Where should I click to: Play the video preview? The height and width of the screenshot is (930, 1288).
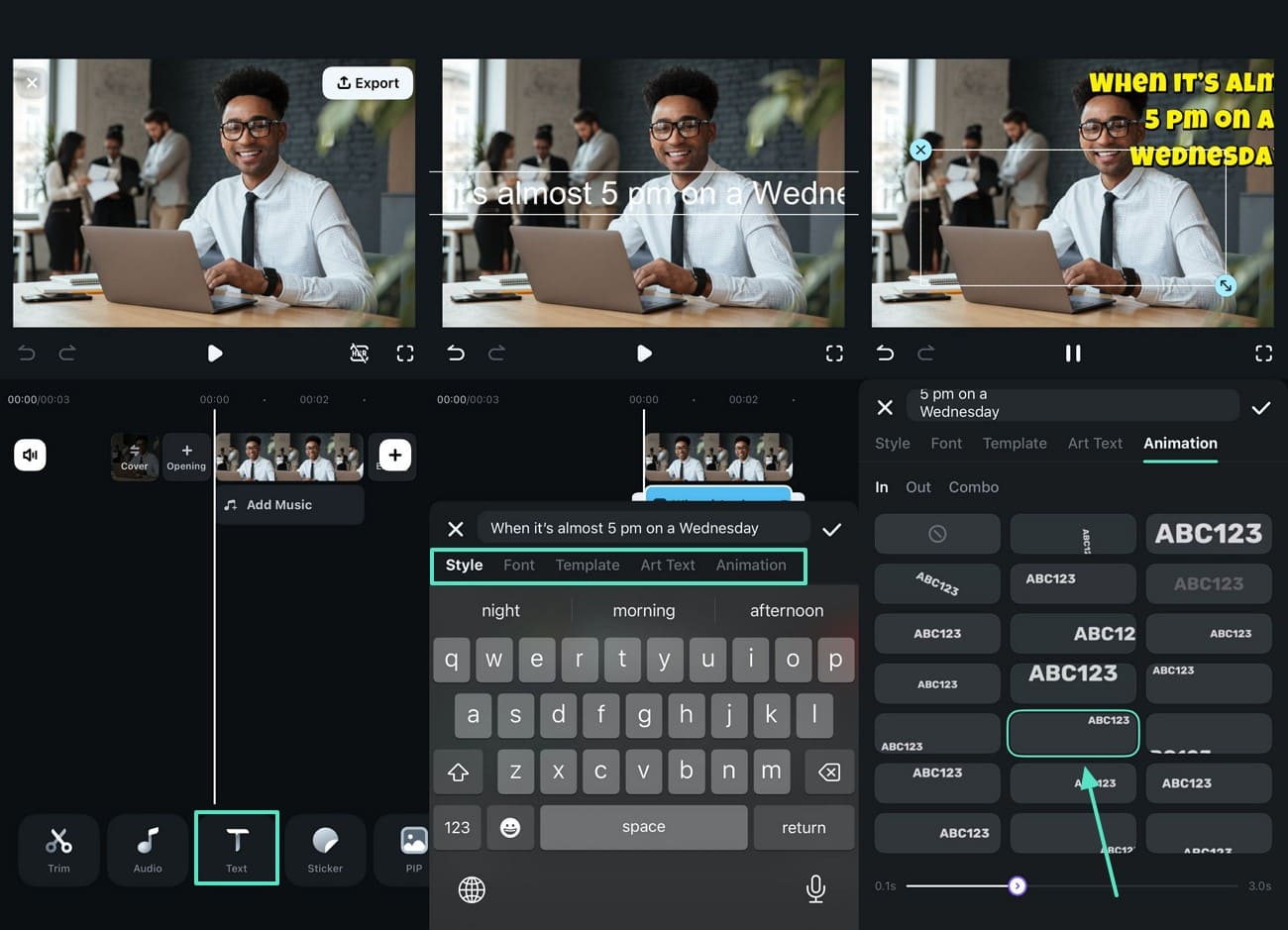click(x=214, y=353)
